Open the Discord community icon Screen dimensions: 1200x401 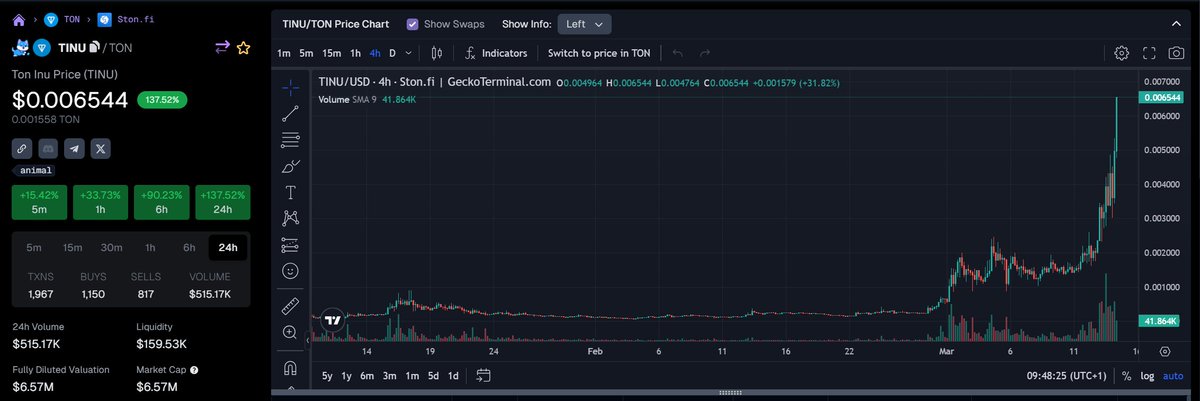[x=48, y=148]
